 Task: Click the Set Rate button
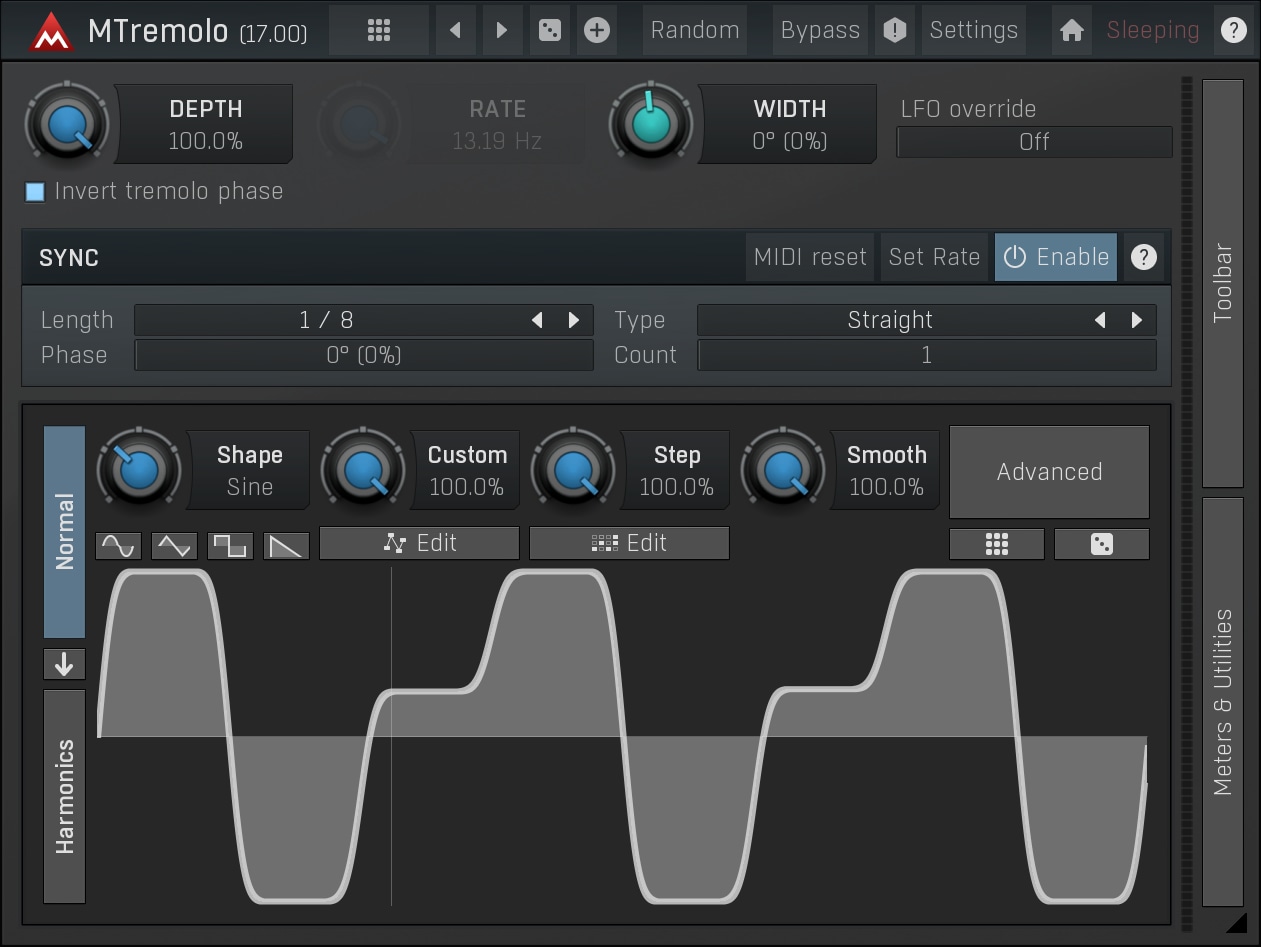click(933, 257)
